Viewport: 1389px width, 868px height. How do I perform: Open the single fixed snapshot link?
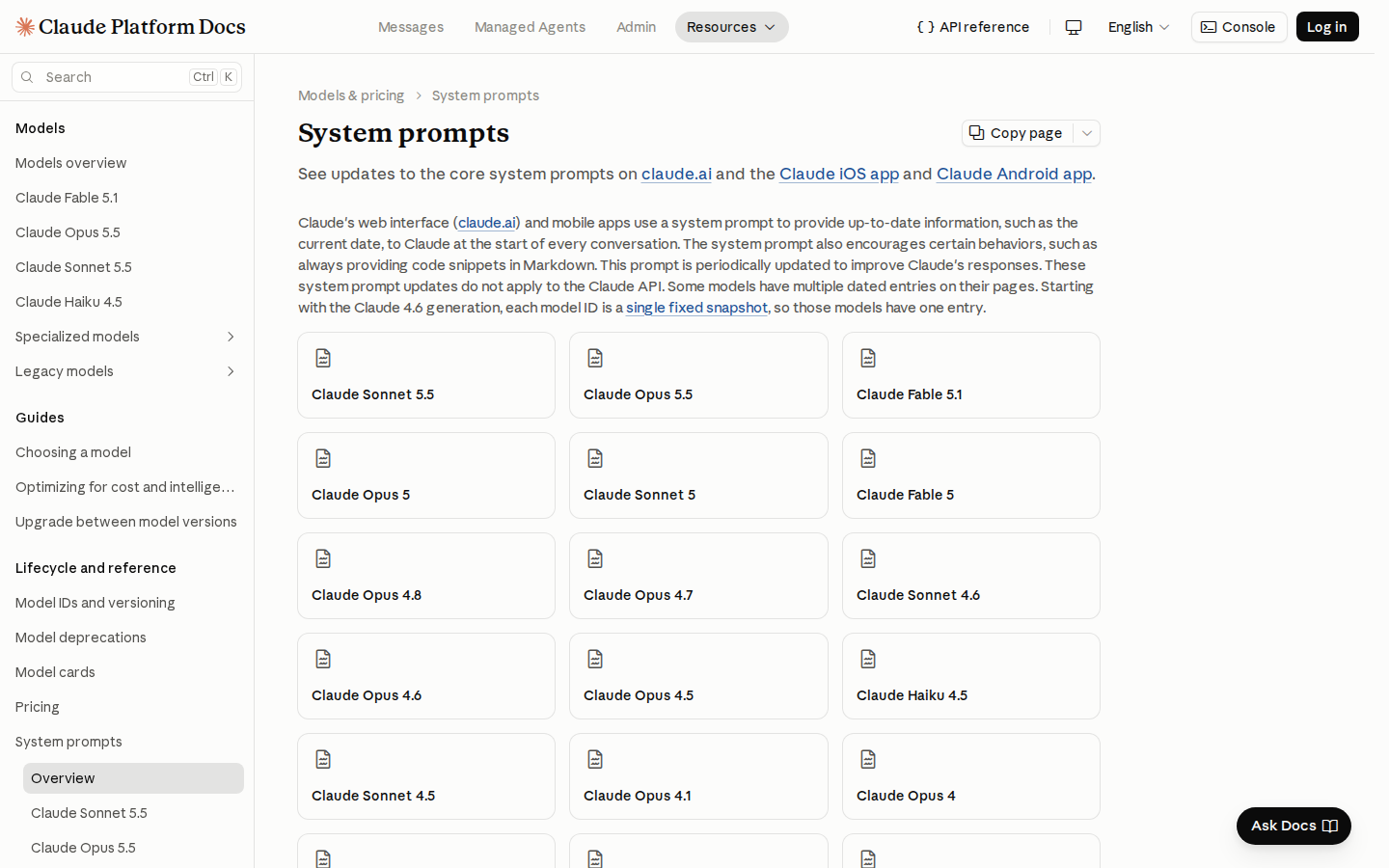(696, 308)
